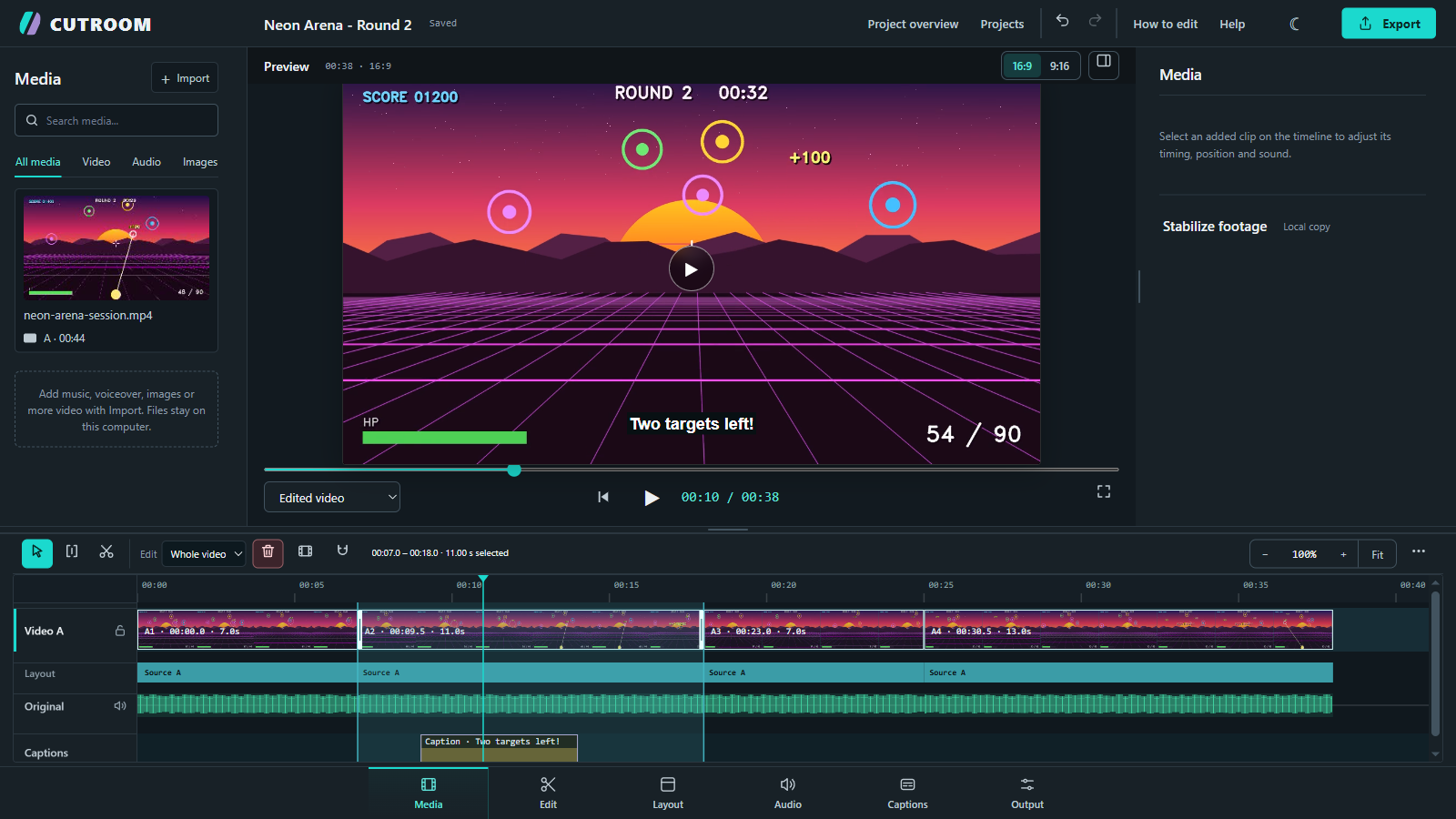Filter media by Video tab
This screenshot has height=819, width=1456.
click(96, 162)
